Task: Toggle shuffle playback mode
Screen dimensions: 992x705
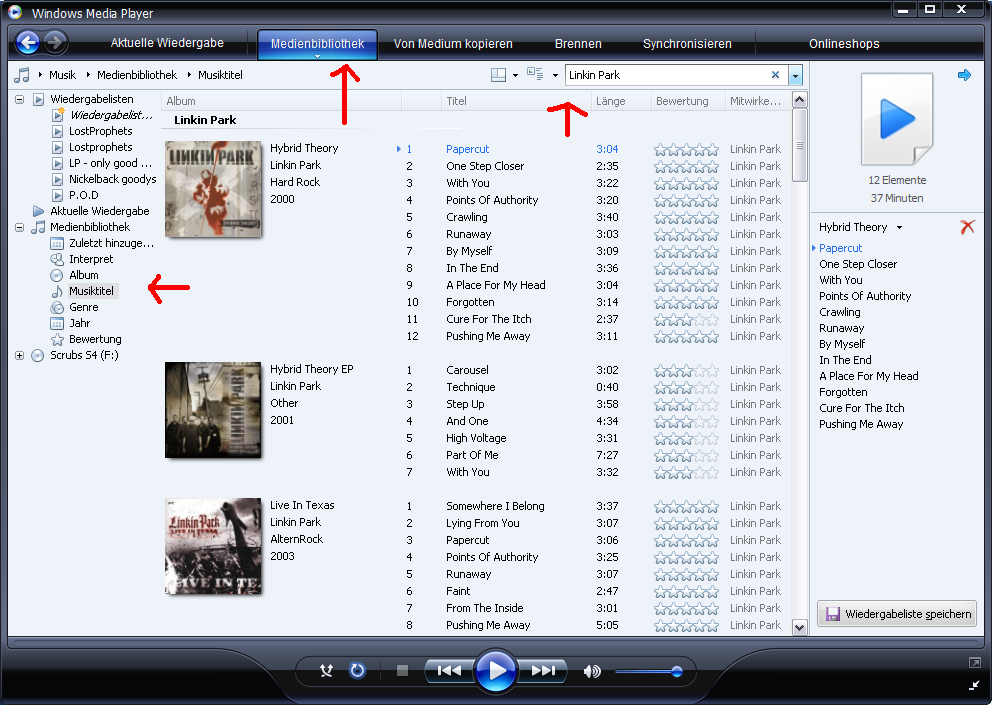Action: [326, 671]
